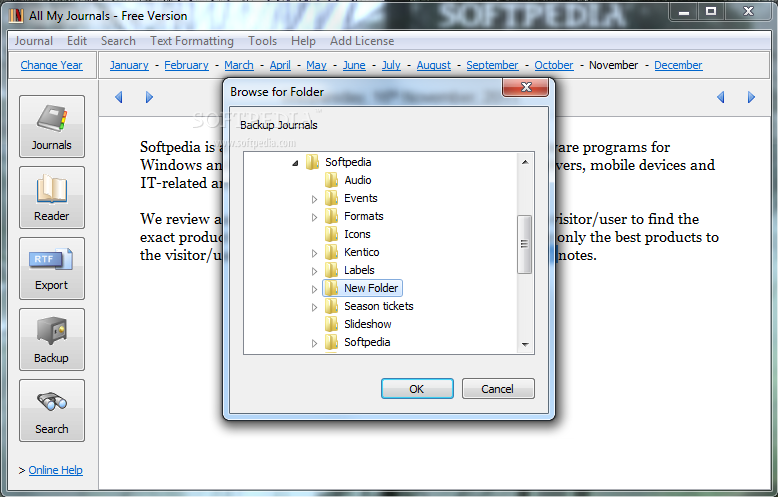Go to previous entry using left blue arrow at far left

click(119, 97)
